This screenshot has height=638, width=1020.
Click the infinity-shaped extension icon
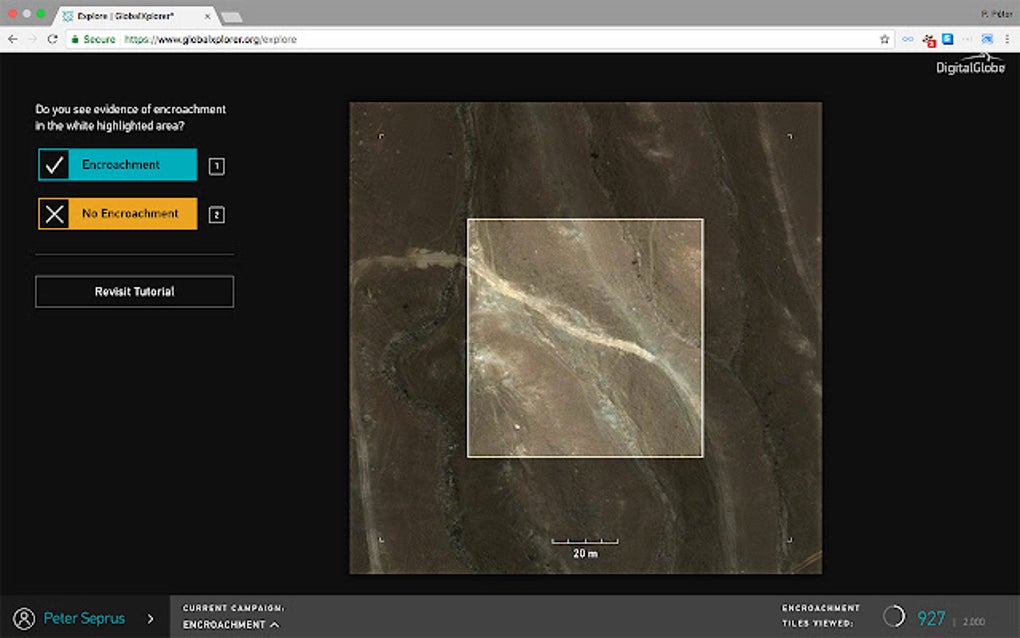(x=905, y=39)
